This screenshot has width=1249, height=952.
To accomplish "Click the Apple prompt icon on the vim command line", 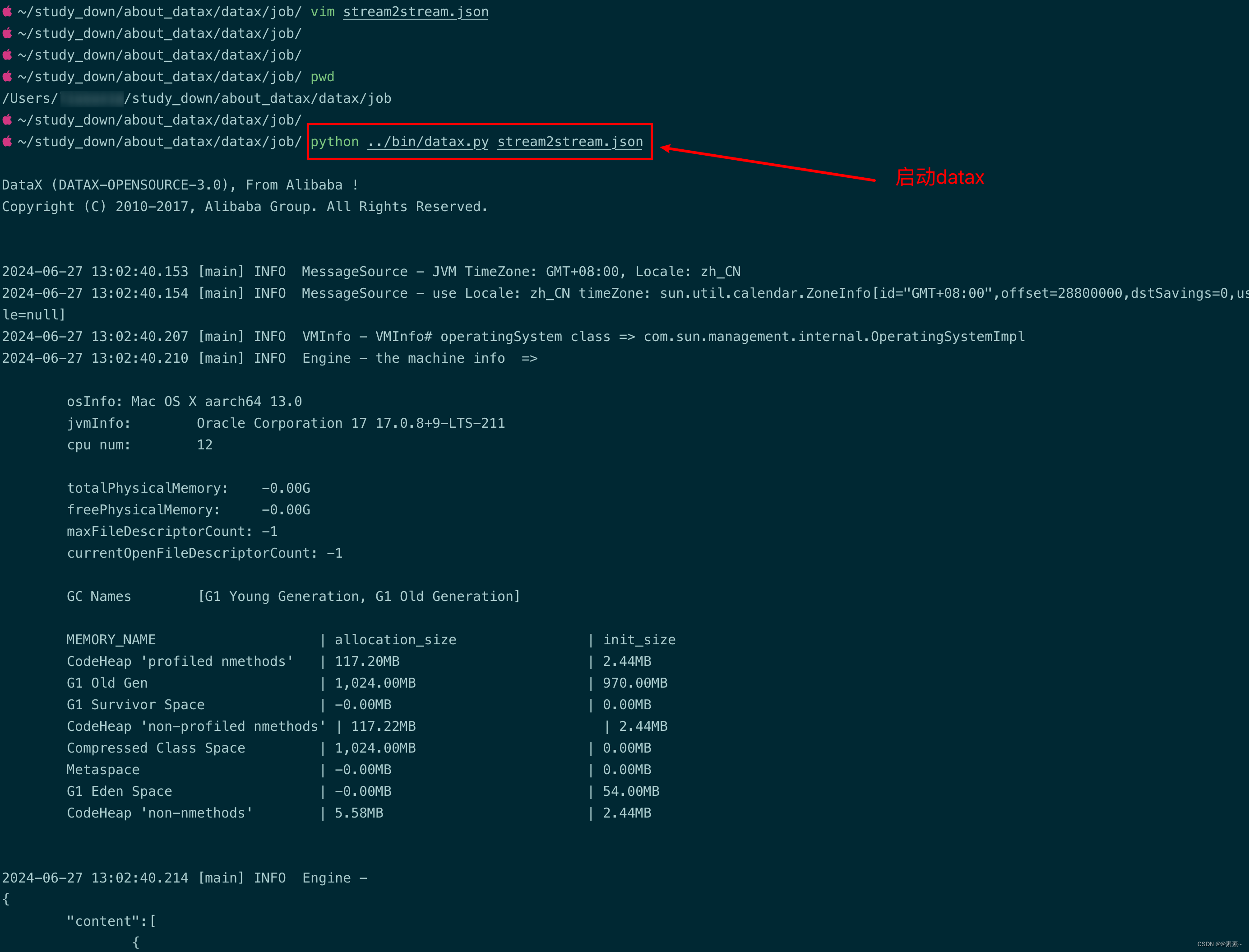I will 7,11.
